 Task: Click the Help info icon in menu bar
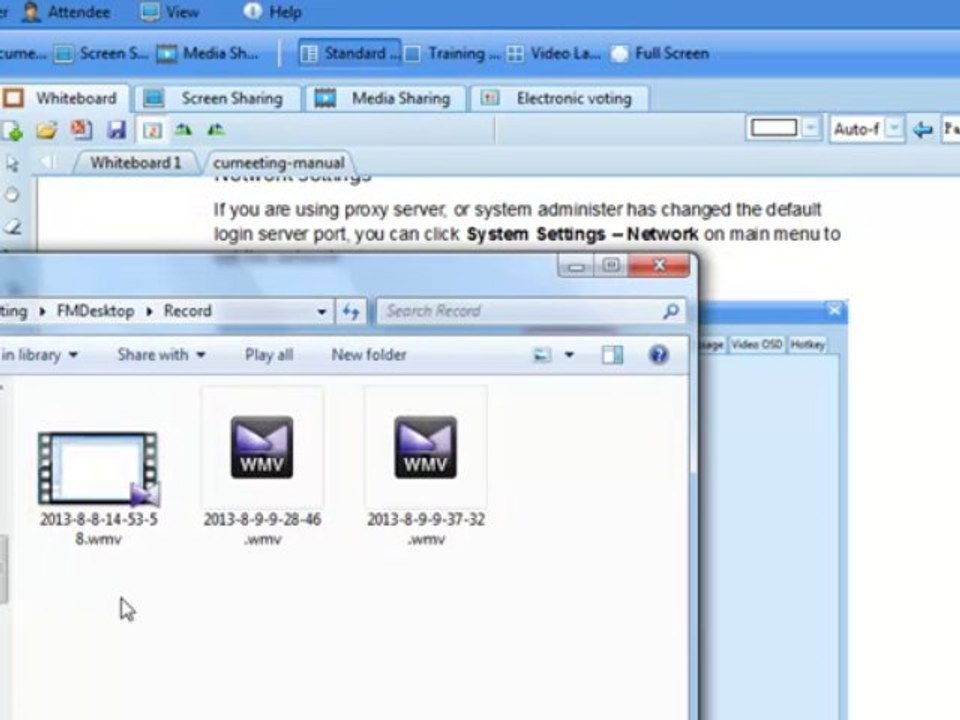point(252,11)
